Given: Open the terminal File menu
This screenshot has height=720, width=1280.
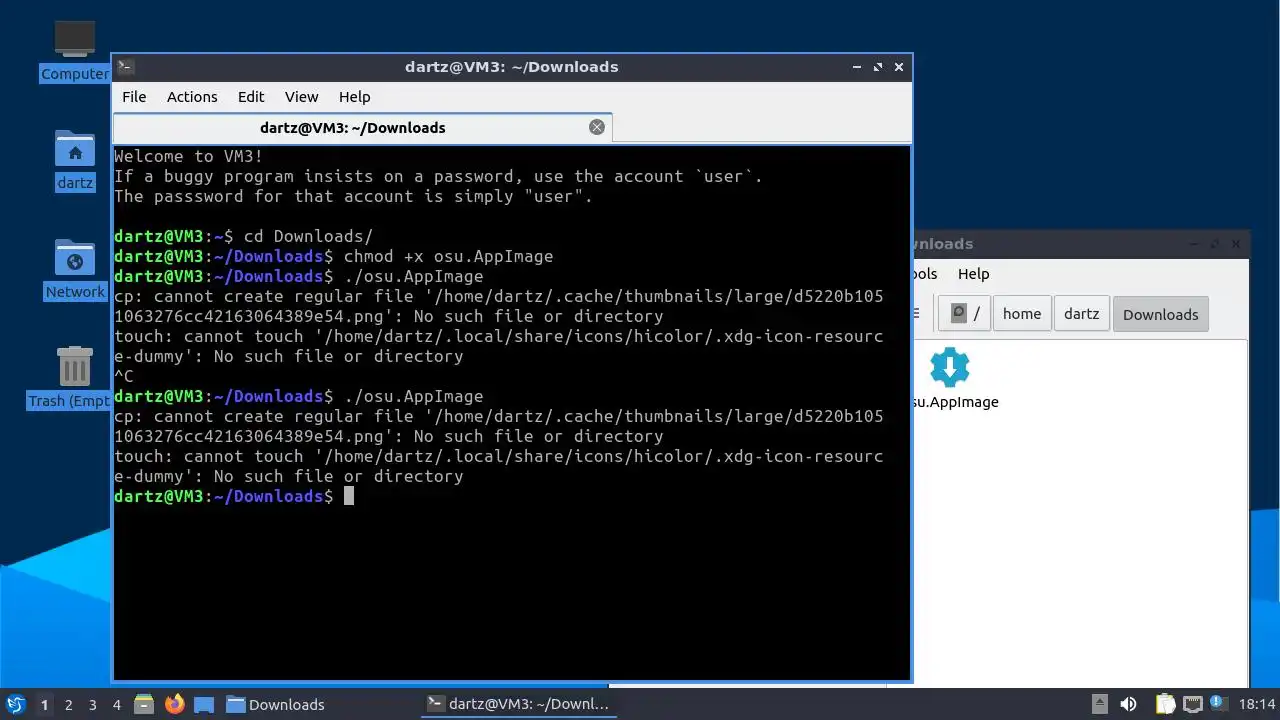Looking at the screenshot, I should point(134,97).
